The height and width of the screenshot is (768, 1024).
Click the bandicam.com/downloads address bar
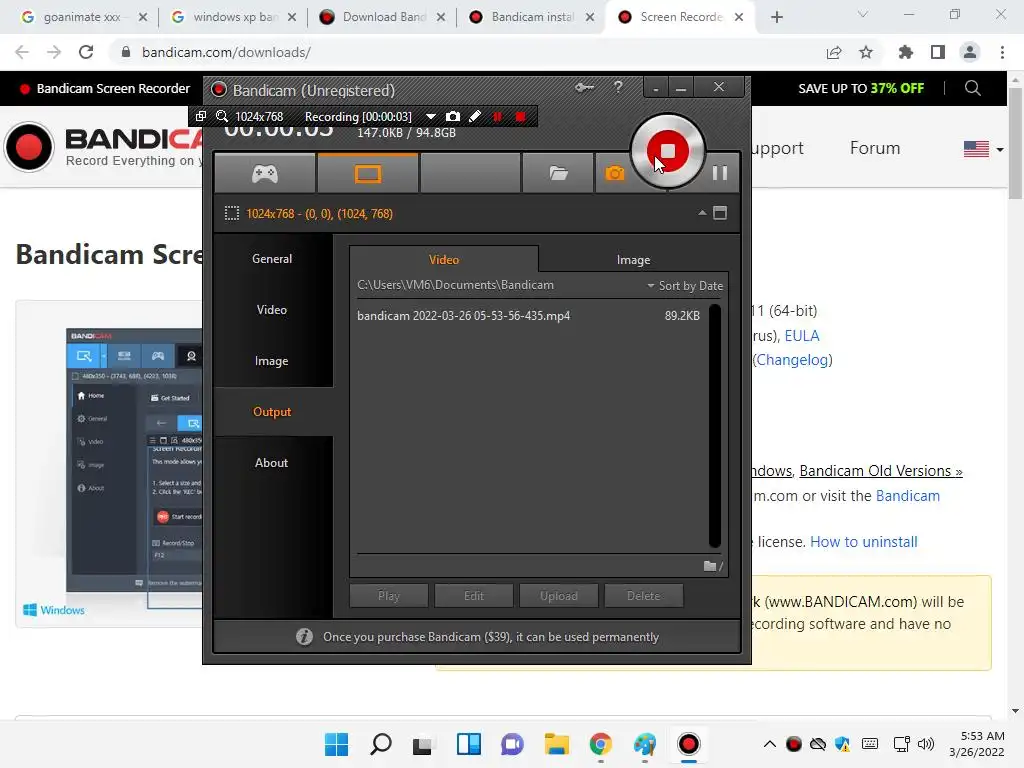(225, 52)
